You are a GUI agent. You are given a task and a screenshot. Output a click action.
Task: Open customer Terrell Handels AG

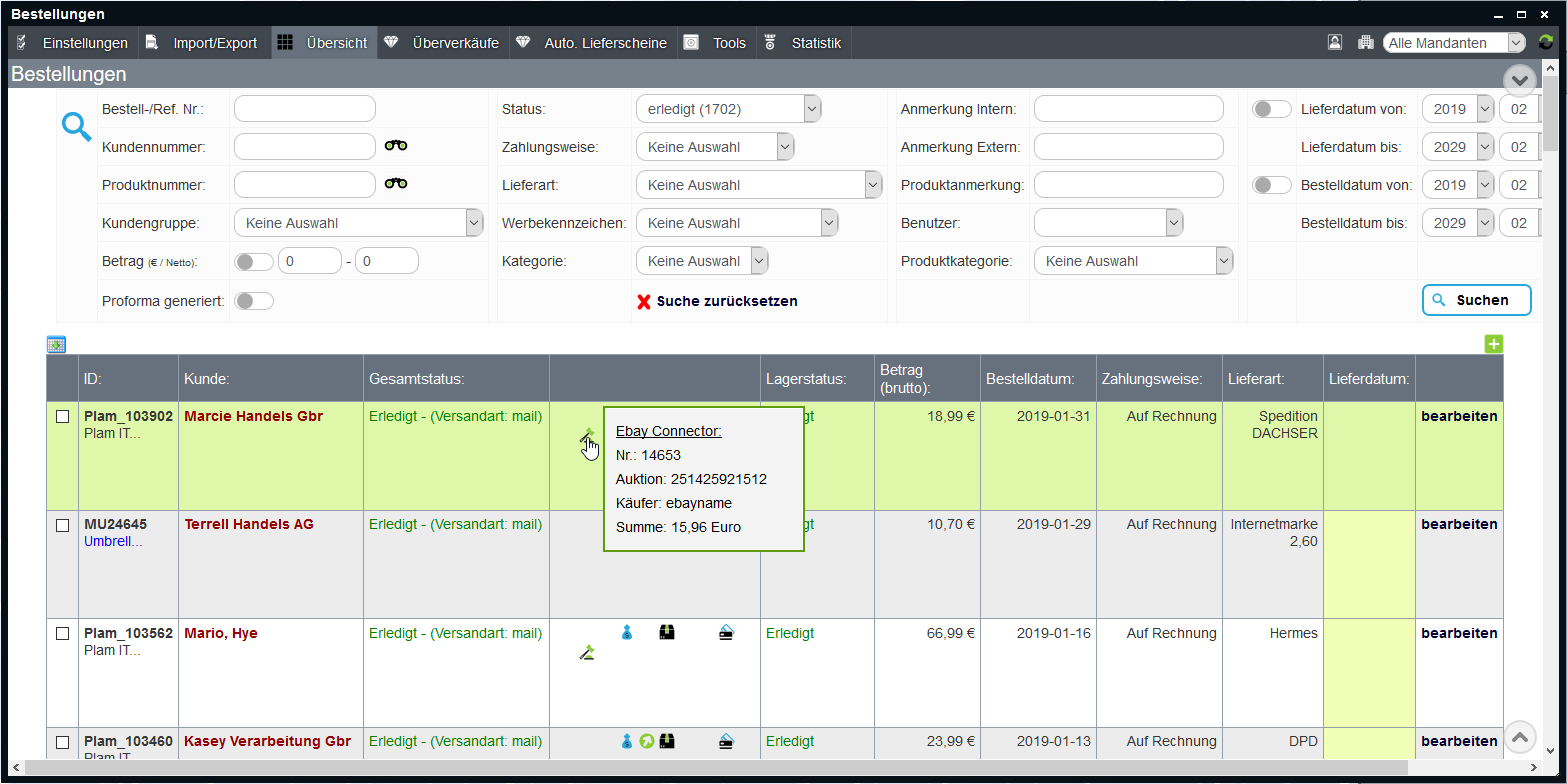(249, 524)
